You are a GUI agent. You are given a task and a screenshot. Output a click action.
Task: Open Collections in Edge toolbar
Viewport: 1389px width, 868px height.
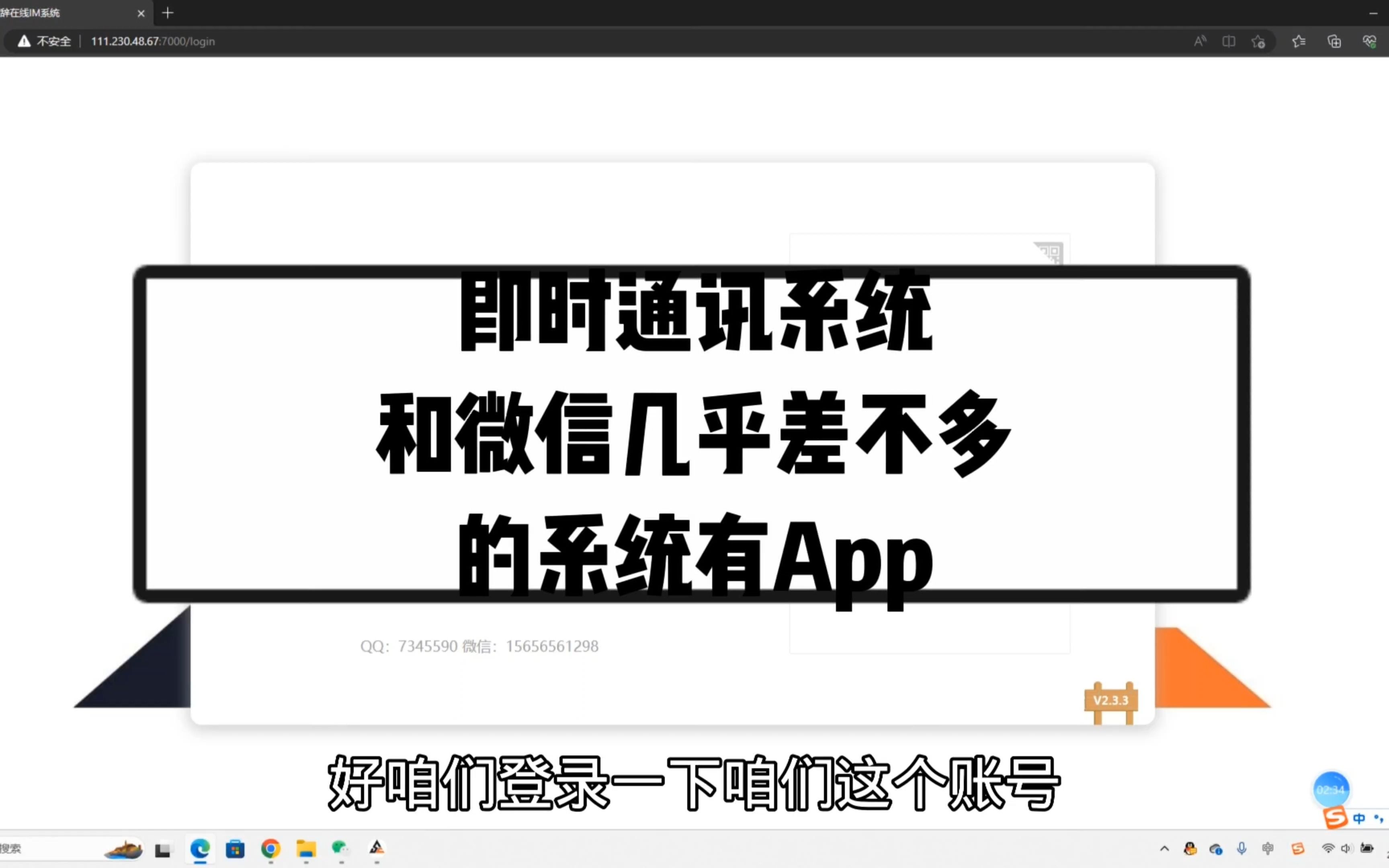coord(1334,41)
